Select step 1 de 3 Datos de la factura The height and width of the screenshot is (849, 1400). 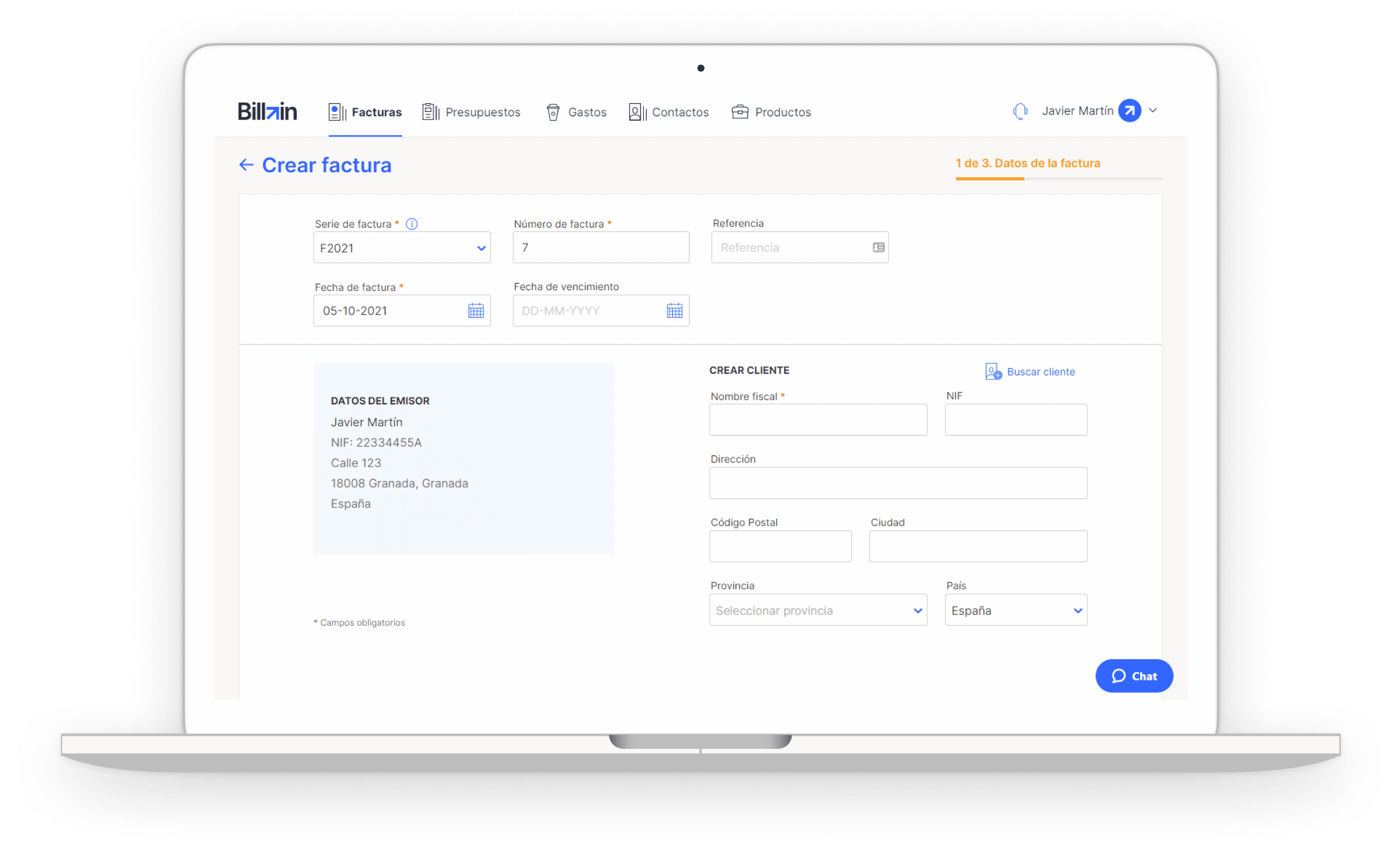(x=1028, y=163)
